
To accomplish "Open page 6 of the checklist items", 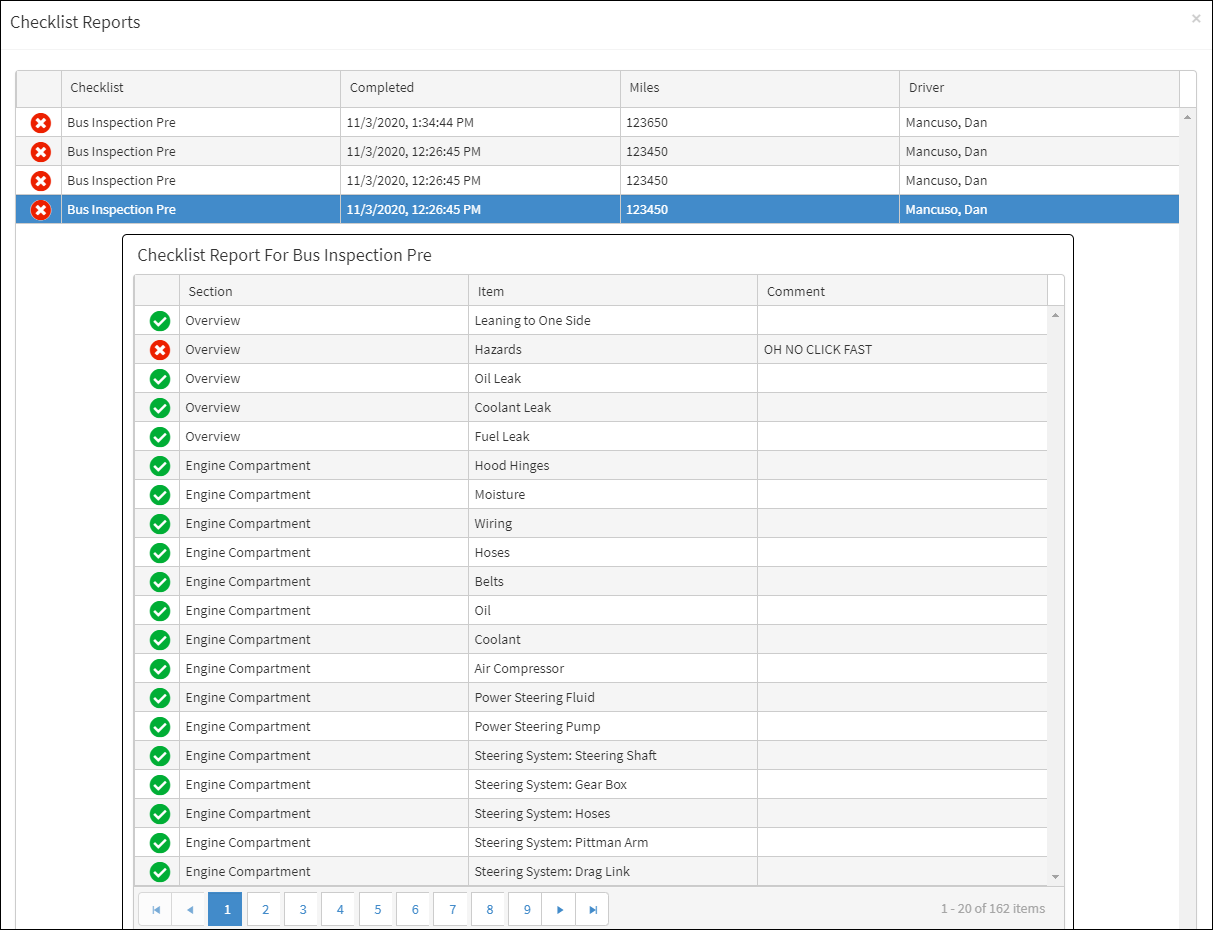I will [x=414, y=909].
